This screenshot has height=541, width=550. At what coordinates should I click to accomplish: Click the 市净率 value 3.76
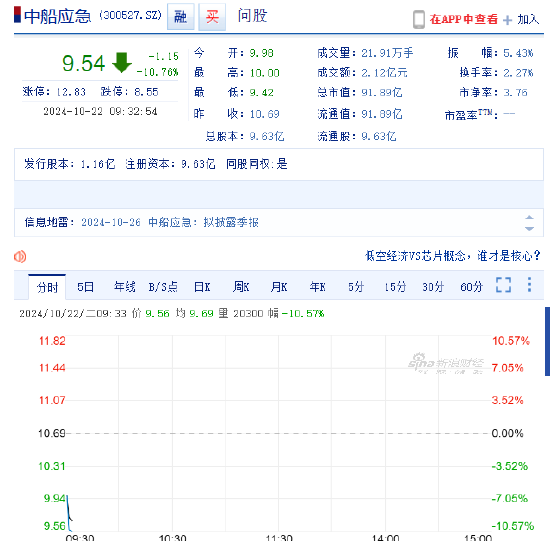coord(515,93)
